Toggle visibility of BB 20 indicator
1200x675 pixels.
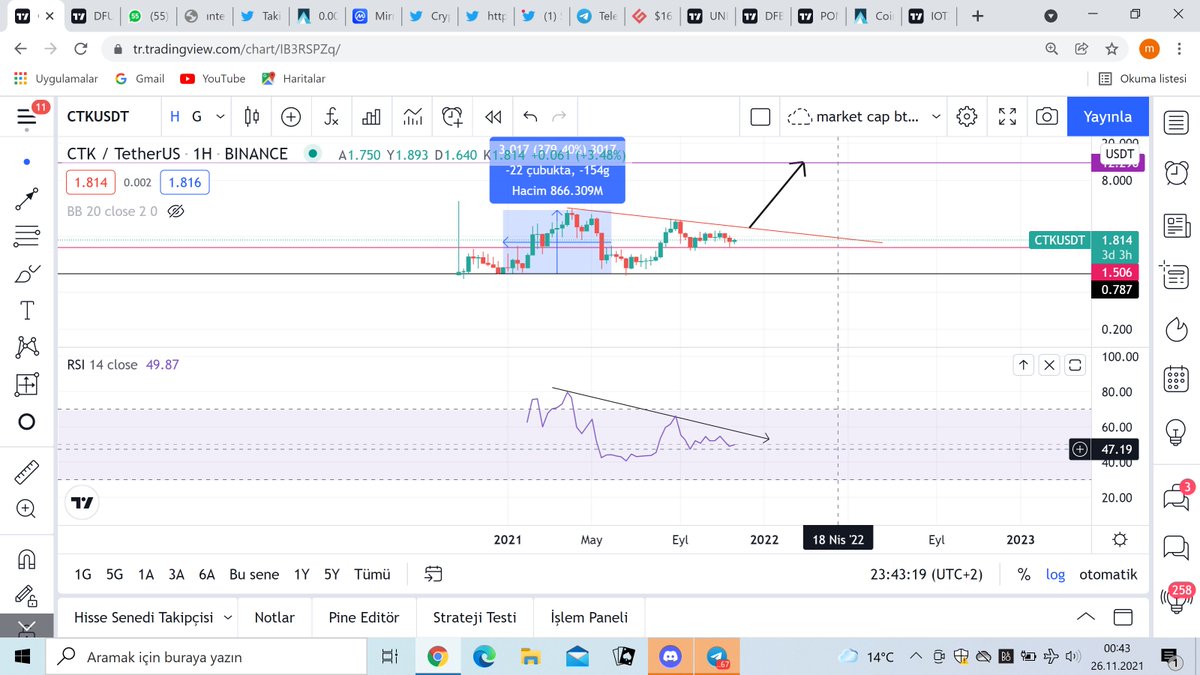(176, 211)
